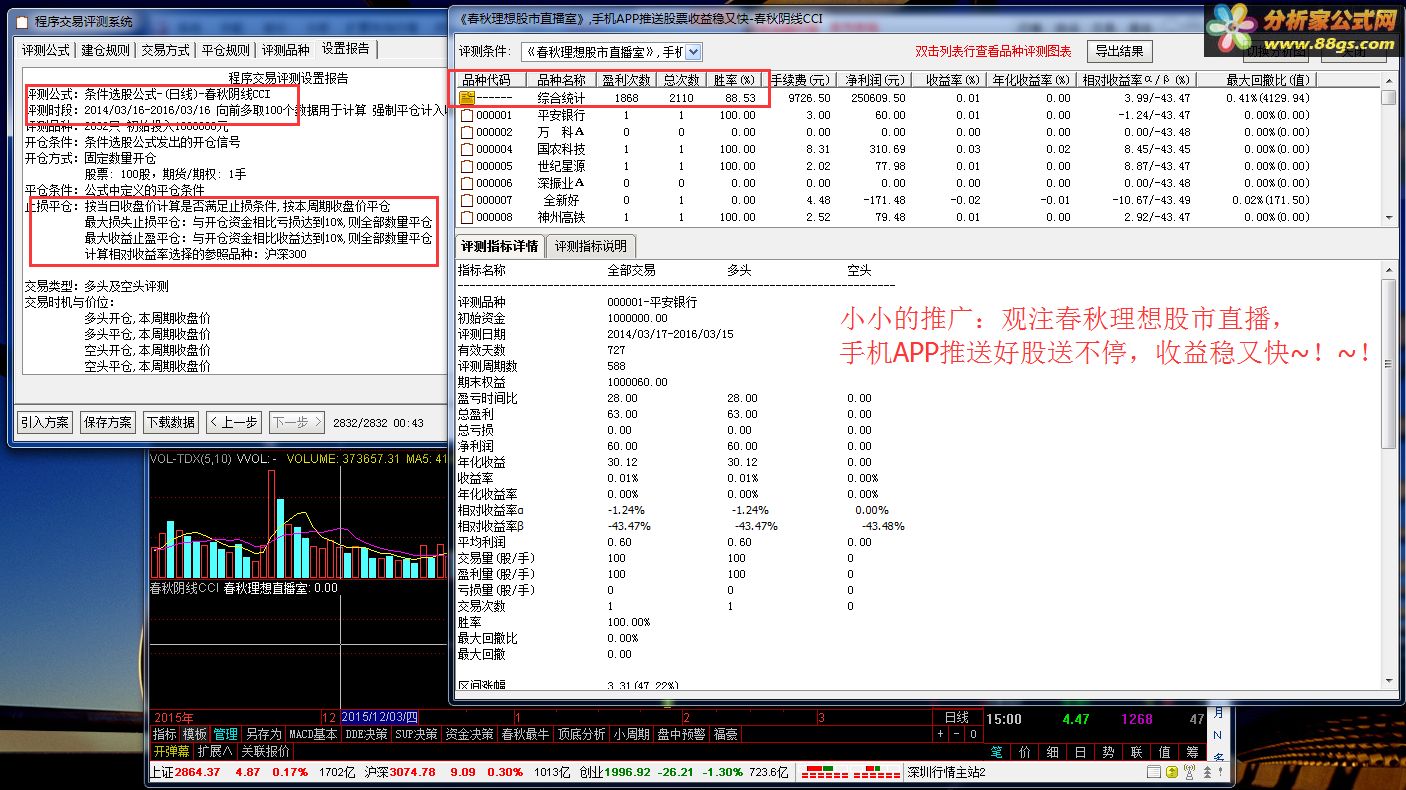
Task: Click the 下一步 button
Action: [x=296, y=422]
